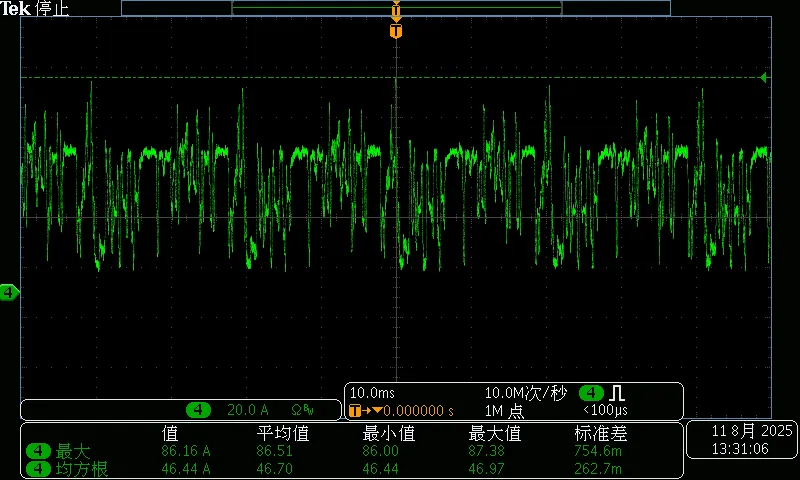The width and height of the screenshot is (800, 480).
Task: Click the 262.7m standard deviation value
Action: pos(598,468)
